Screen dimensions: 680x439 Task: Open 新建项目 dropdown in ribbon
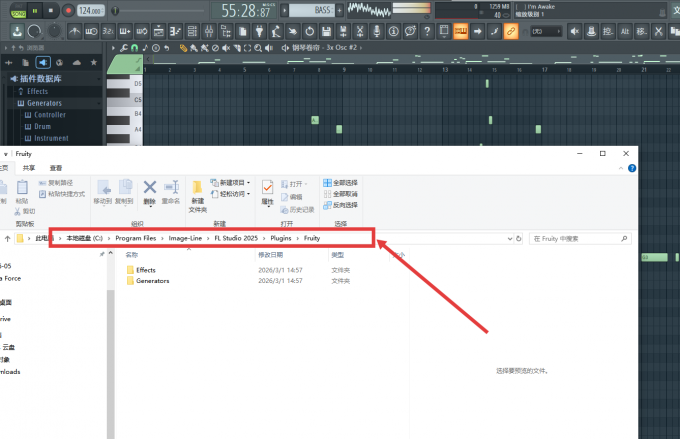230,183
